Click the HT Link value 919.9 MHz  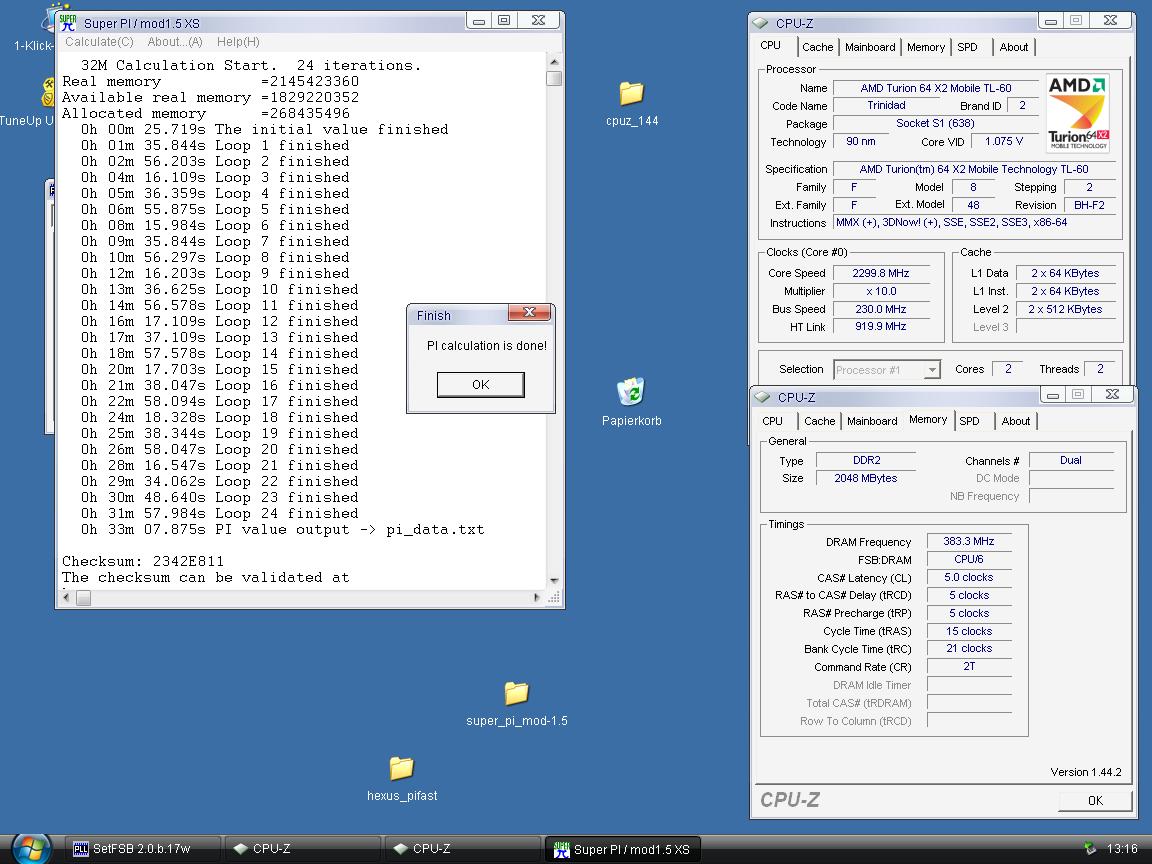(882, 327)
